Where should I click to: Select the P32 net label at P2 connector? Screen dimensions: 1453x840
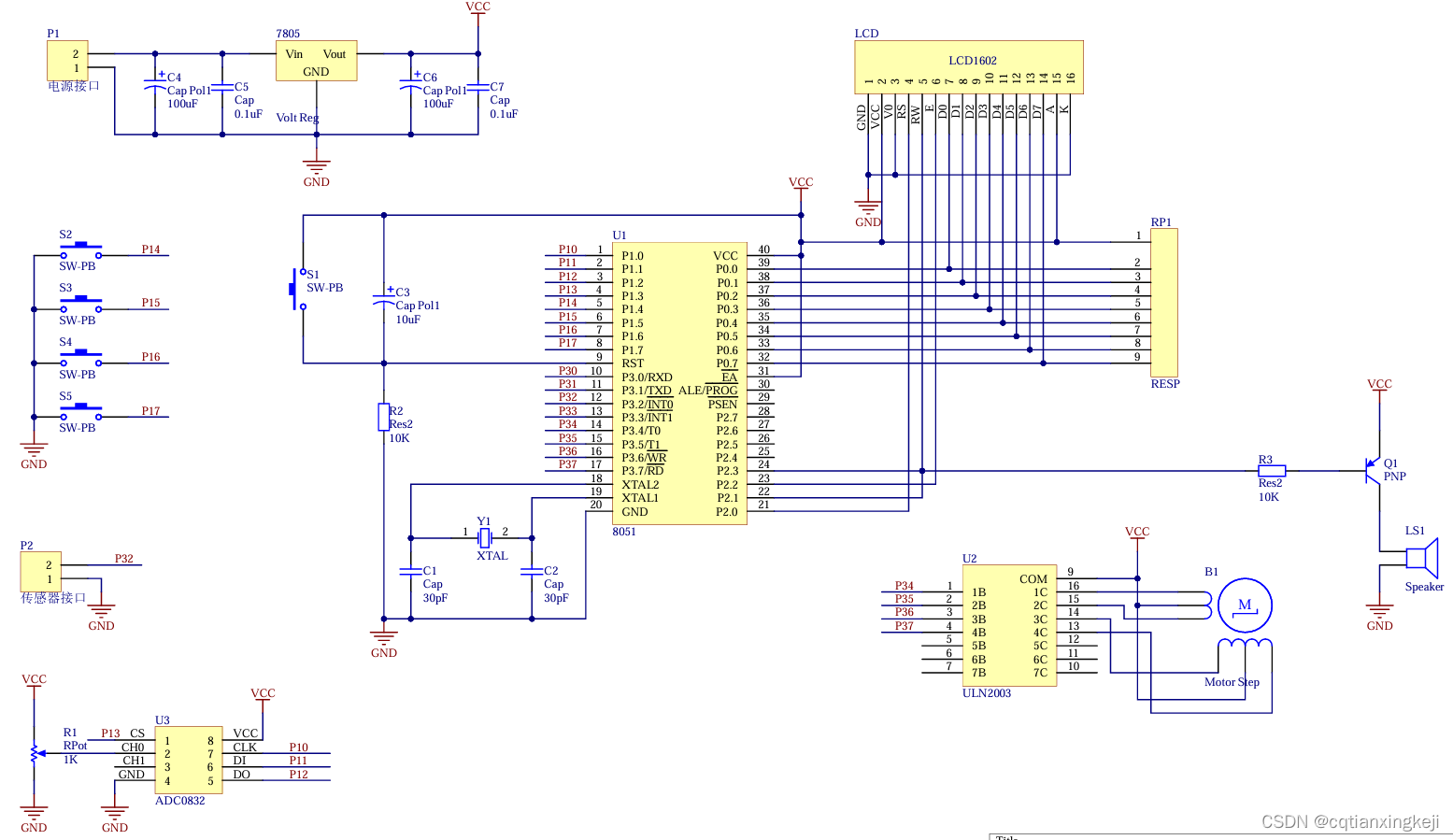pos(124,559)
